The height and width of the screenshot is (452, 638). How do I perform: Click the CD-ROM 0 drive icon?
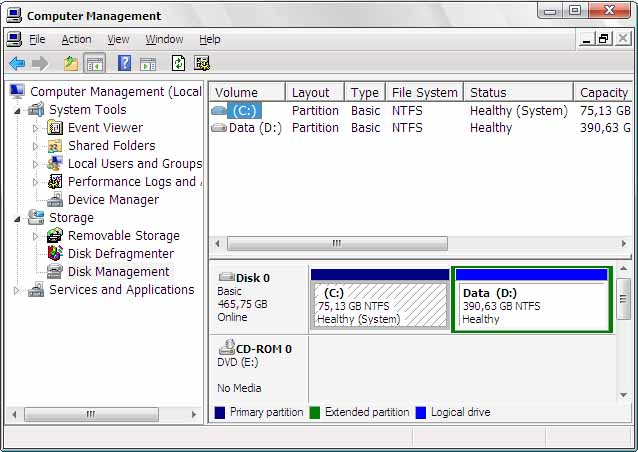tap(227, 347)
